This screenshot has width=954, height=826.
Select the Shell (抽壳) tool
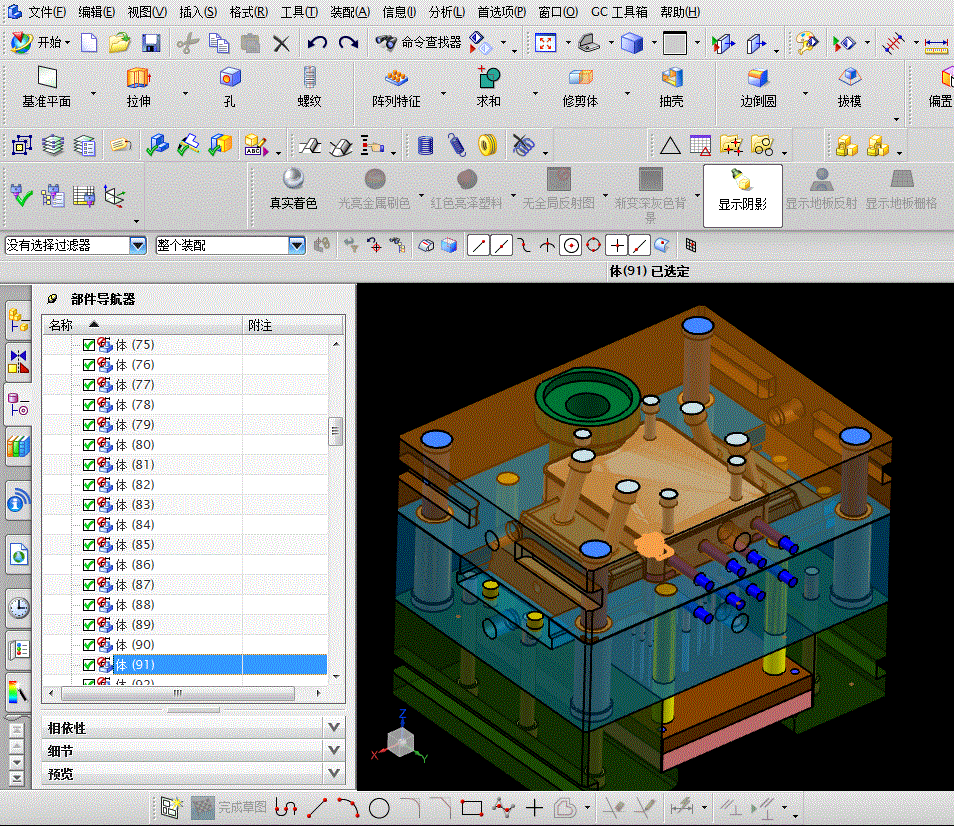tap(672, 87)
